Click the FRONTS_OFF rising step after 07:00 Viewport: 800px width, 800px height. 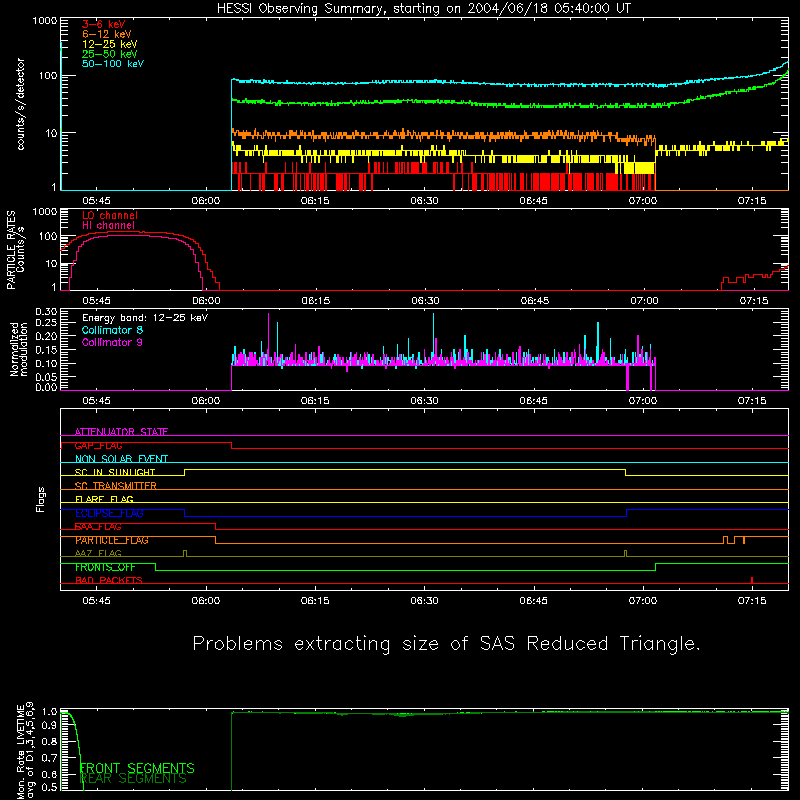[656, 567]
